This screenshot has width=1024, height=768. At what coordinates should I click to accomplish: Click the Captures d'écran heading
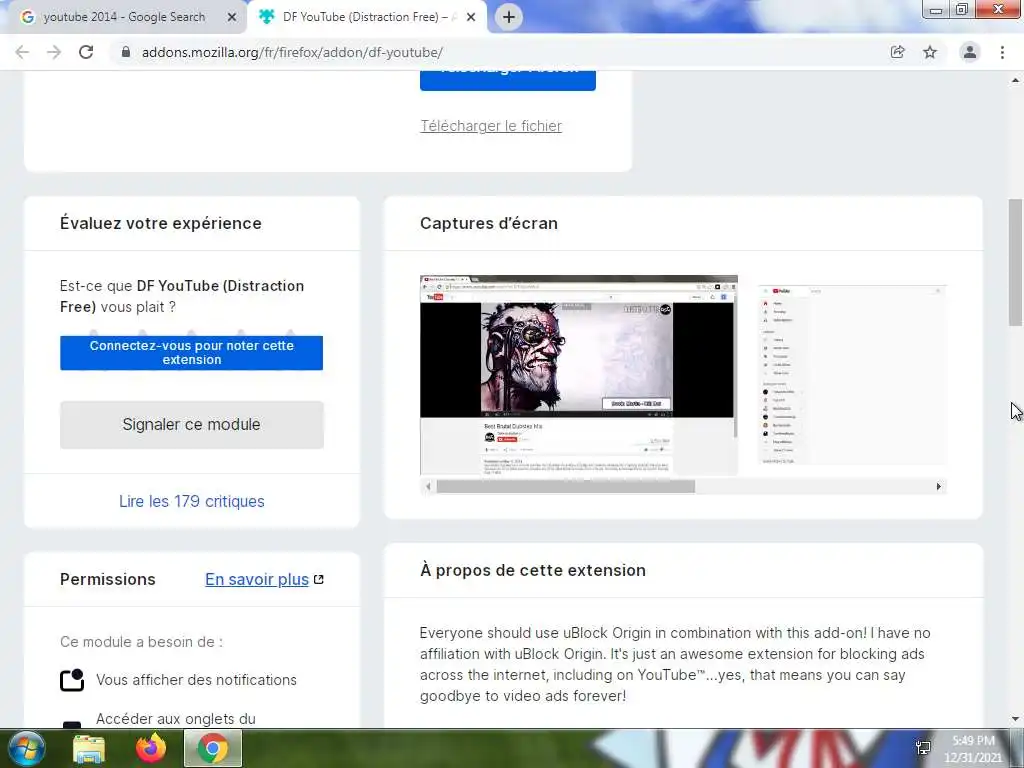pyautogui.click(x=489, y=223)
